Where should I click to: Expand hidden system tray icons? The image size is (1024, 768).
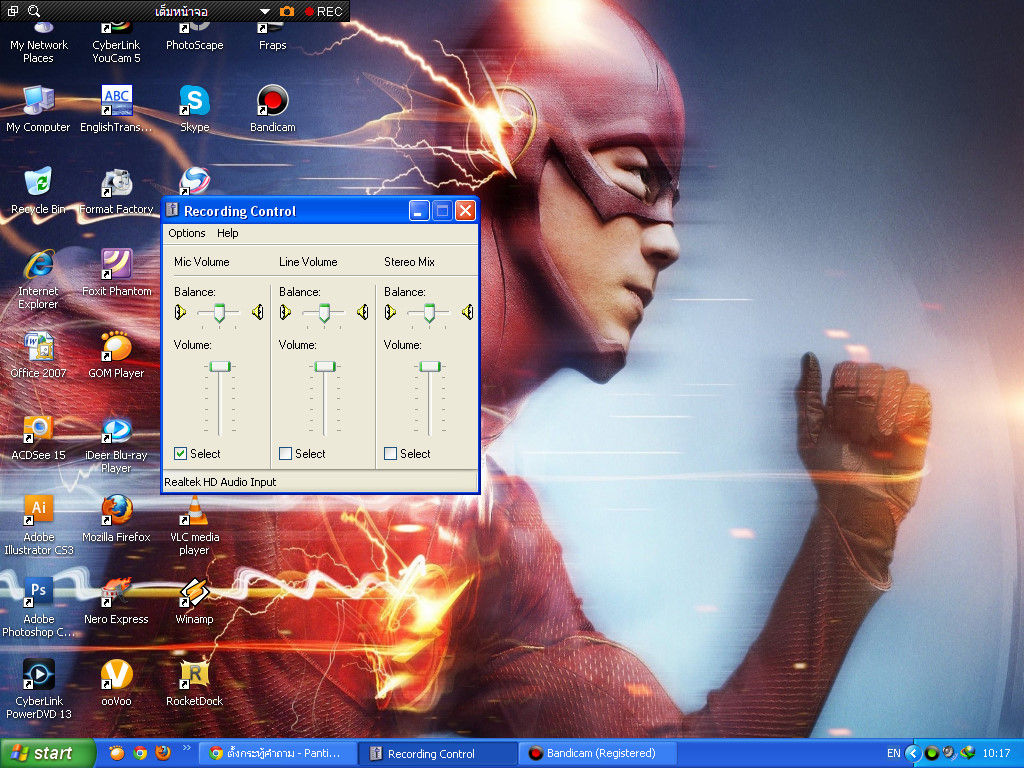(914, 753)
